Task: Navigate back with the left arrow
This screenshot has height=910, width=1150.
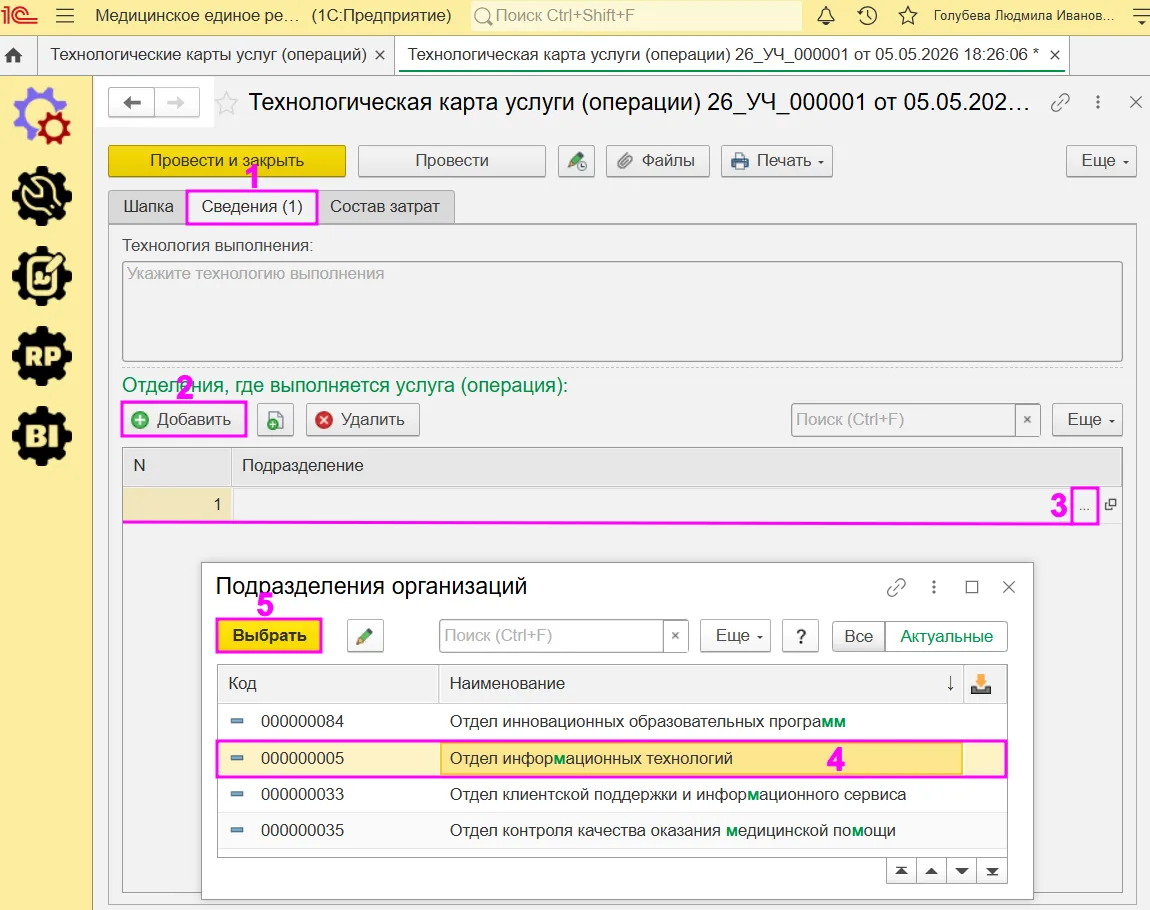Action: click(132, 103)
